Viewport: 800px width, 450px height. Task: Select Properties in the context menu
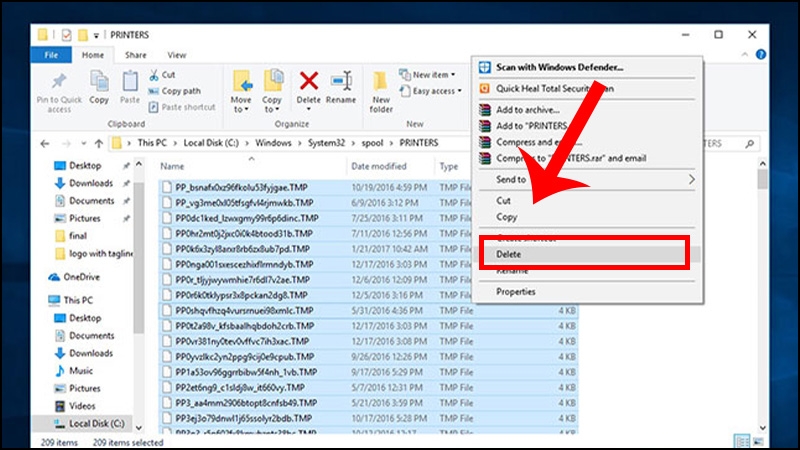pyautogui.click(x=516, y=292)
